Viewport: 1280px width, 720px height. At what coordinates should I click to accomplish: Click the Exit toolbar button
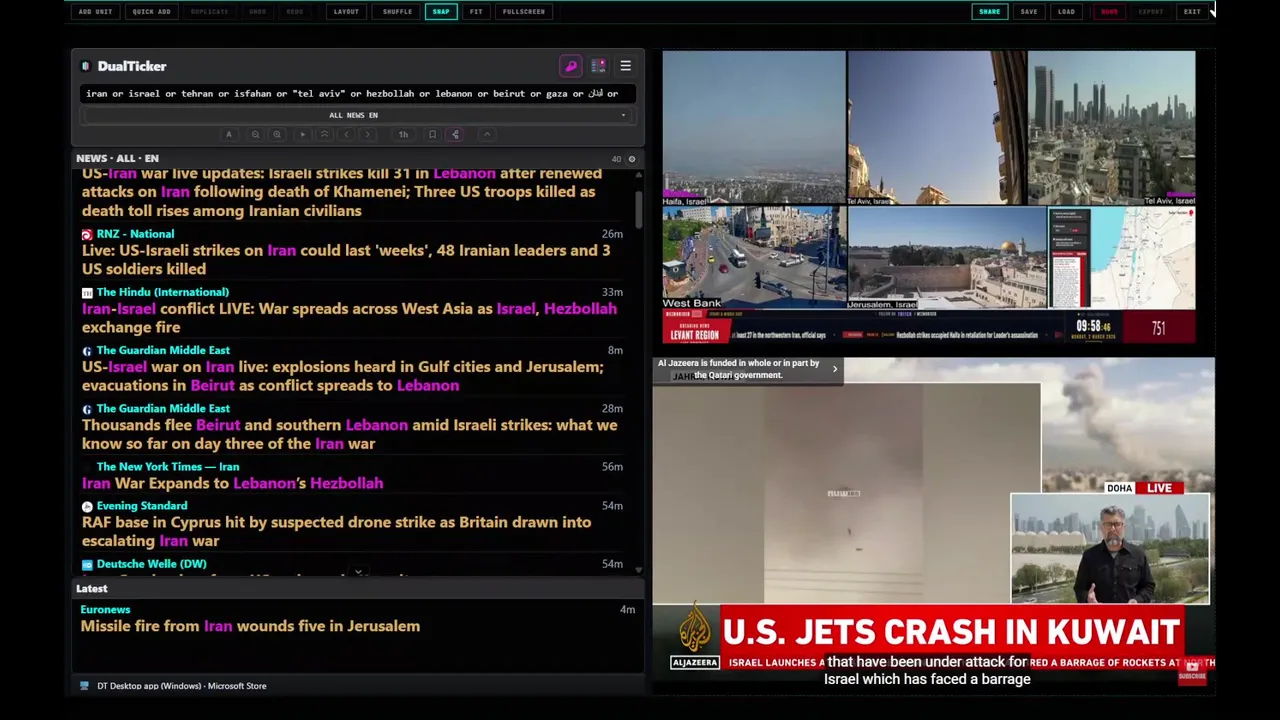pyautogui.click(x=1192, y=11)
